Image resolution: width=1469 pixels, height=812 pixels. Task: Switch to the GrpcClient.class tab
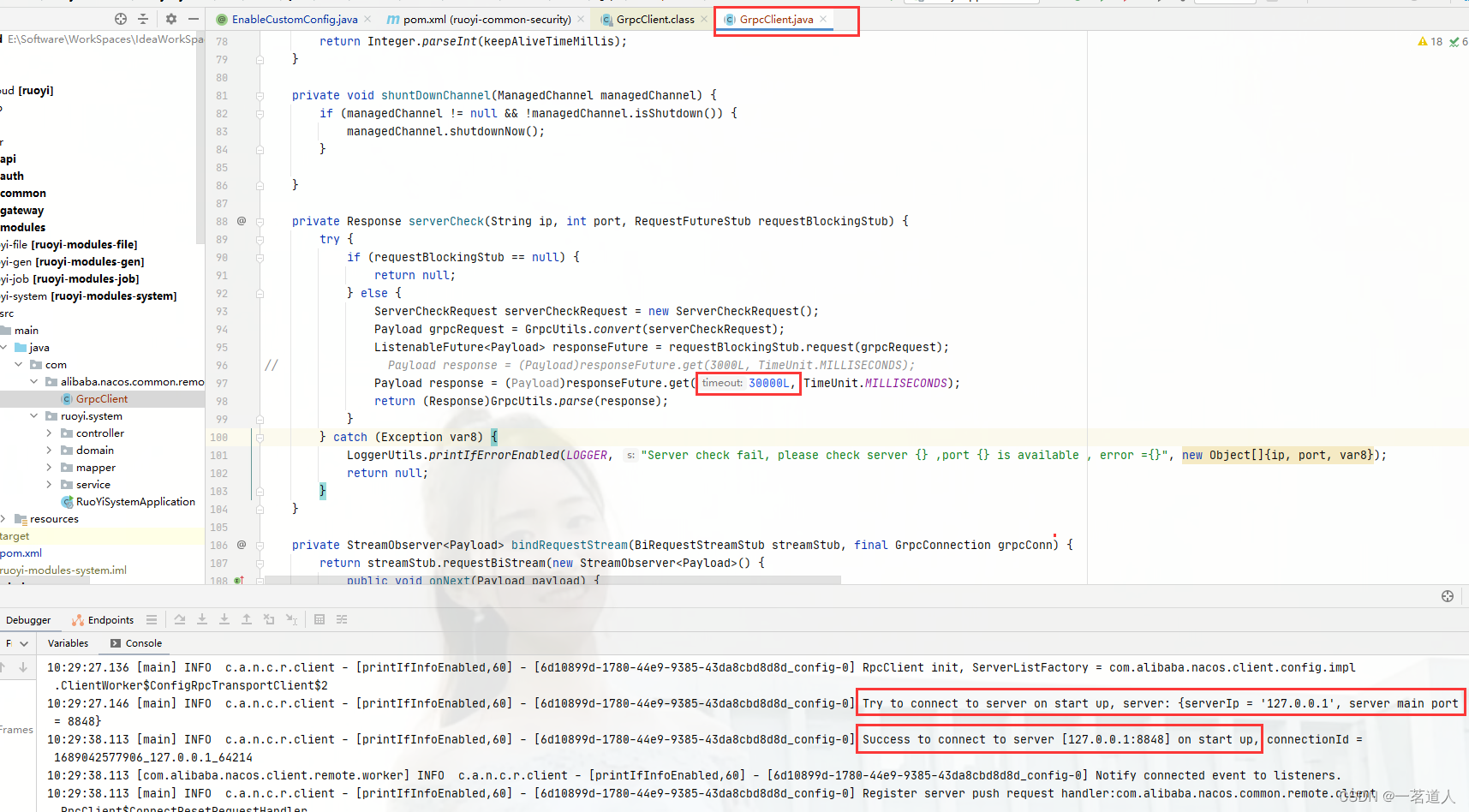pos(655,19)
